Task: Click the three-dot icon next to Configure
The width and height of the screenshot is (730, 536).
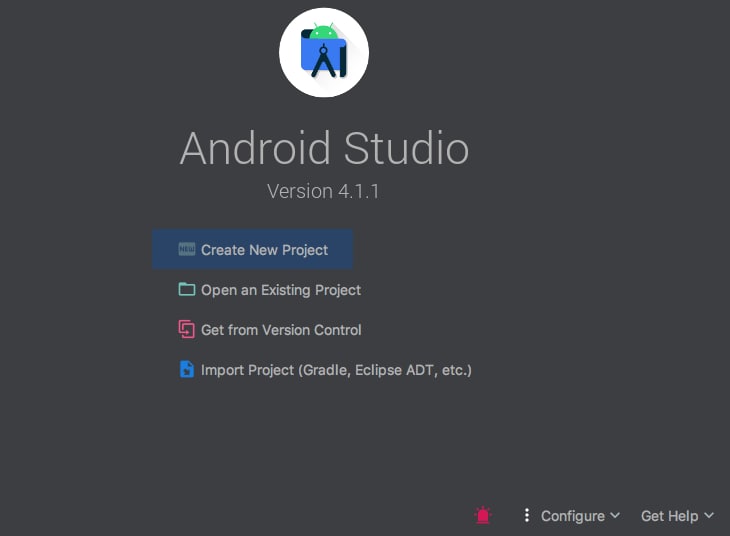Action: pos(527,515)
